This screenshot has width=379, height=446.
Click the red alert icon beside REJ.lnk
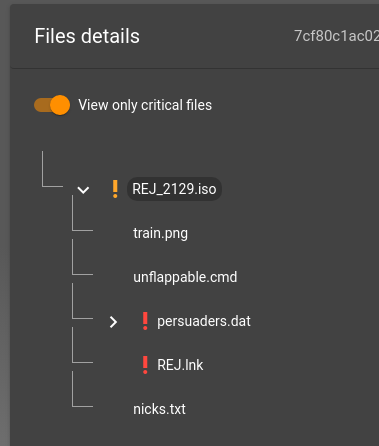(x=145, y=365)
